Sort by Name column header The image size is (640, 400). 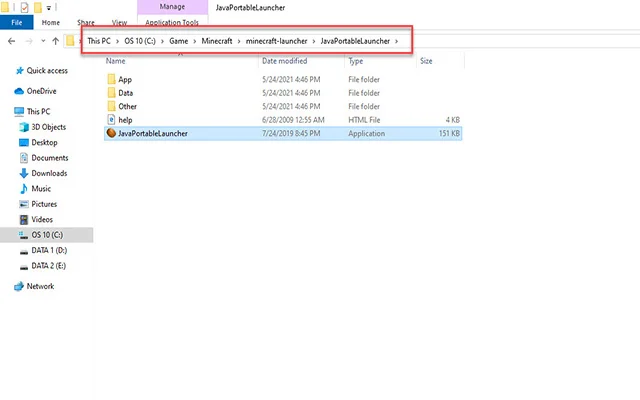click(x=116, y=61)
